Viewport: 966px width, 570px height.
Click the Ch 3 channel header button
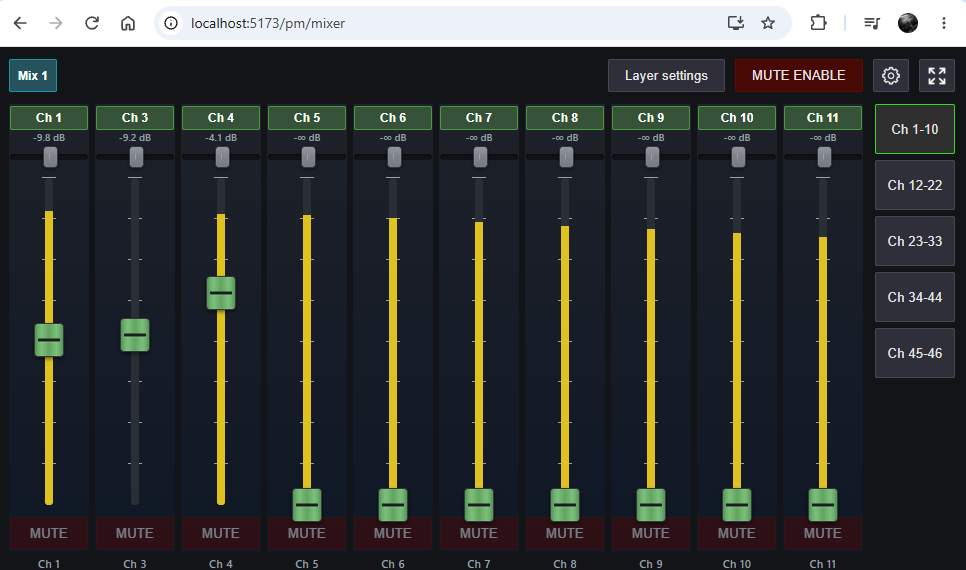point(135,118)
